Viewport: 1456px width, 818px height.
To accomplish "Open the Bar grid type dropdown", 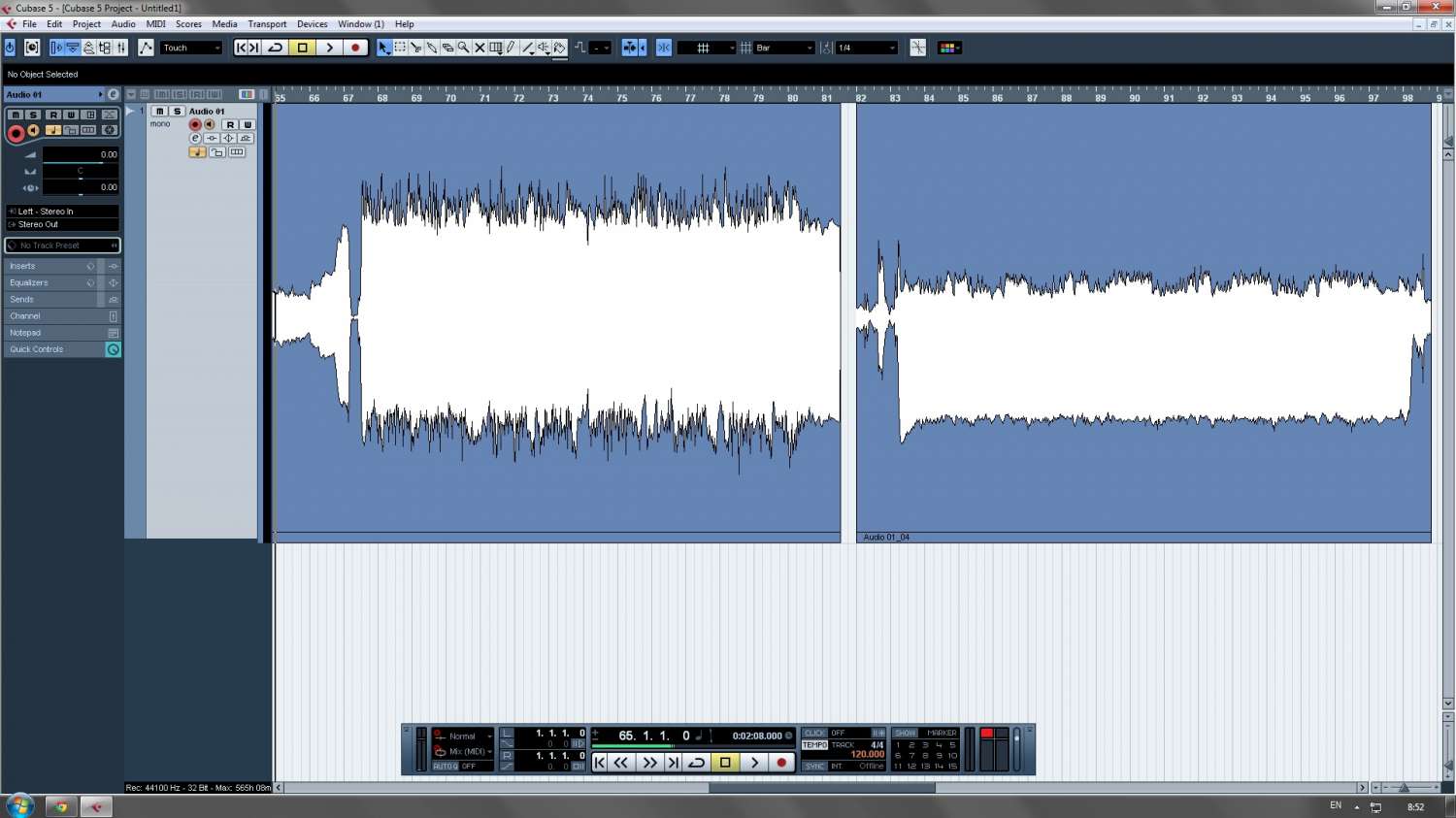I will (x=784, y=48).
